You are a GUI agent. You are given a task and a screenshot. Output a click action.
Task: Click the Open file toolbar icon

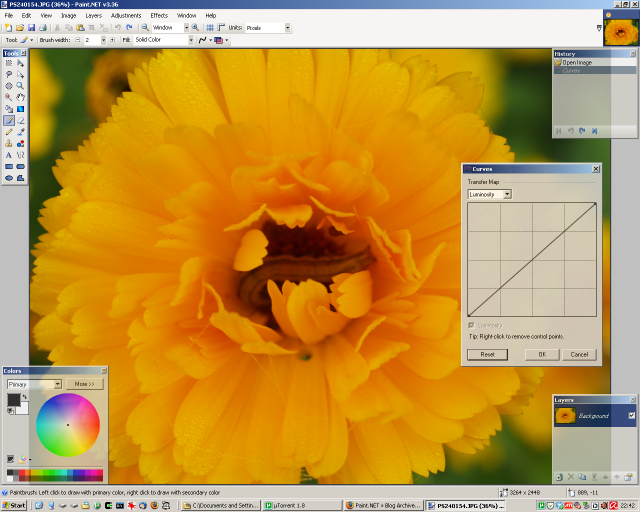tap(20, 28)
